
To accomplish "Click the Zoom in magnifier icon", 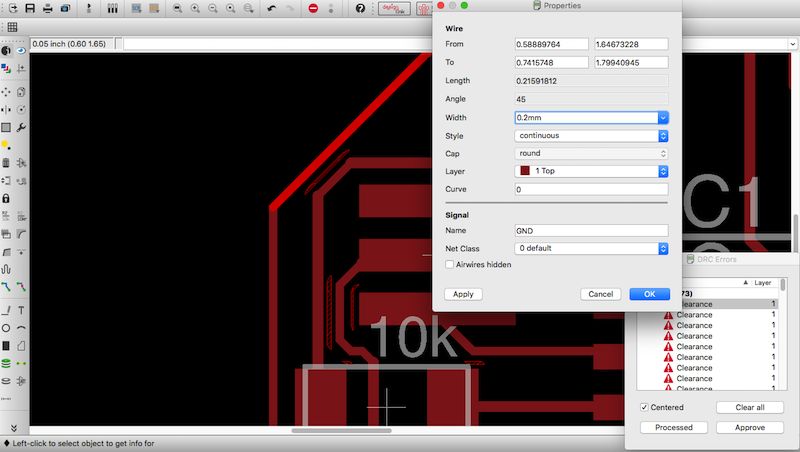I will pyautogui.click(x=195, y=8).
